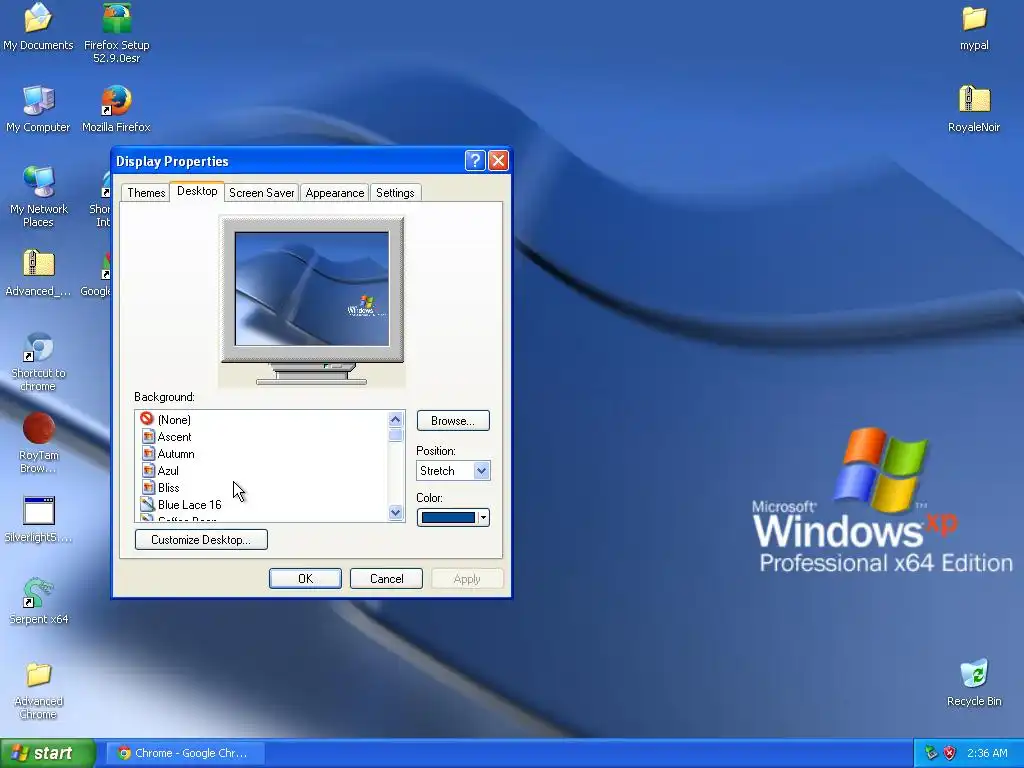Click the Desktop tab

tap(197, 191)
